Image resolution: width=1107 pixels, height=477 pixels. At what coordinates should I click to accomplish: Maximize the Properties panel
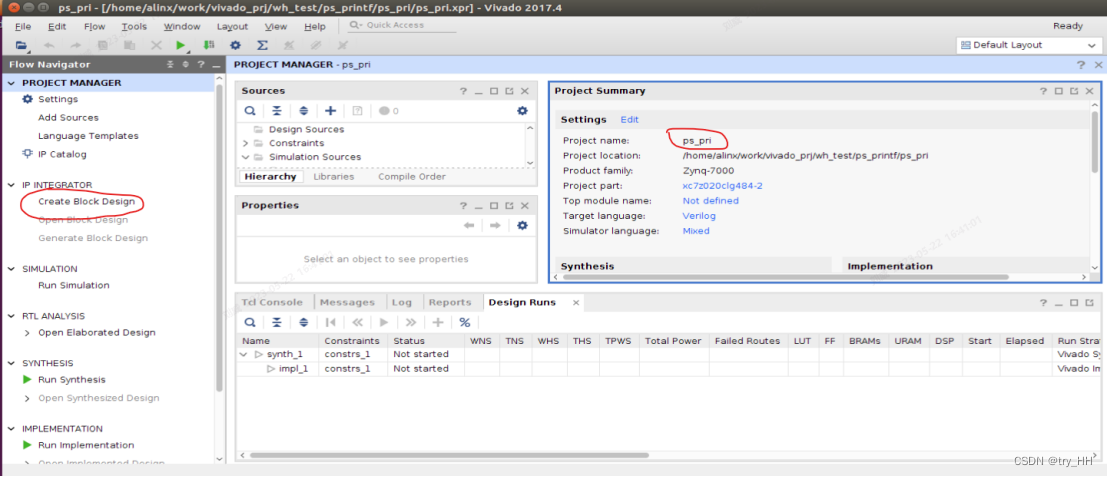pos(494,205)
